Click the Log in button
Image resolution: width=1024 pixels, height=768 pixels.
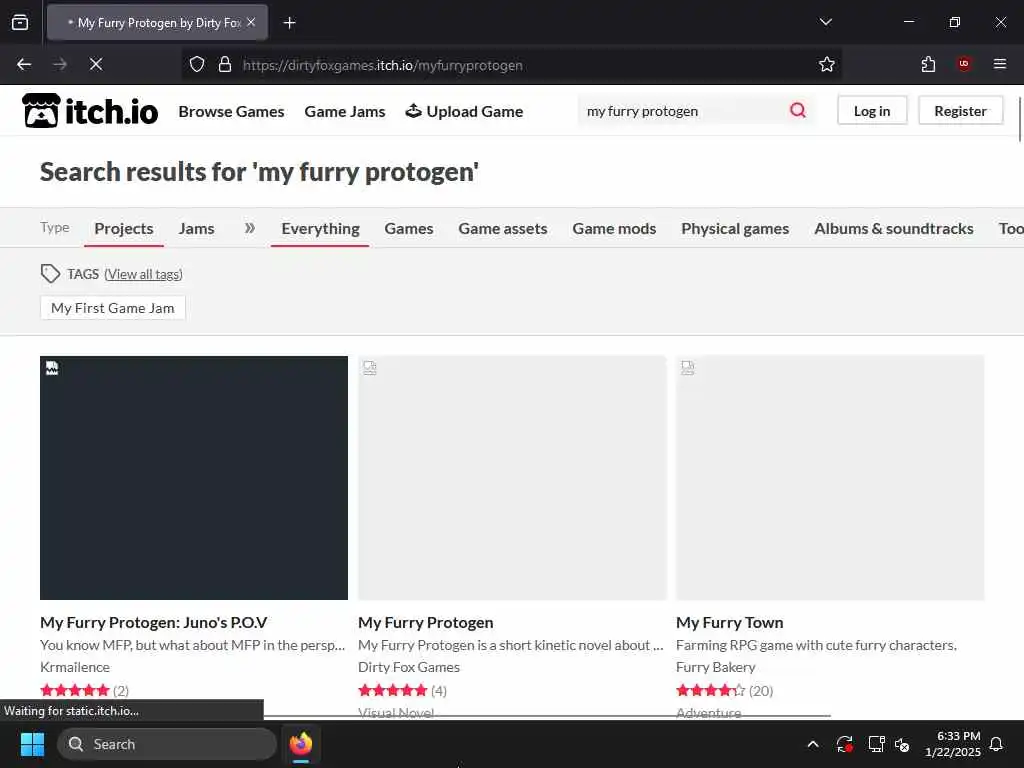[x=872, y=111]
